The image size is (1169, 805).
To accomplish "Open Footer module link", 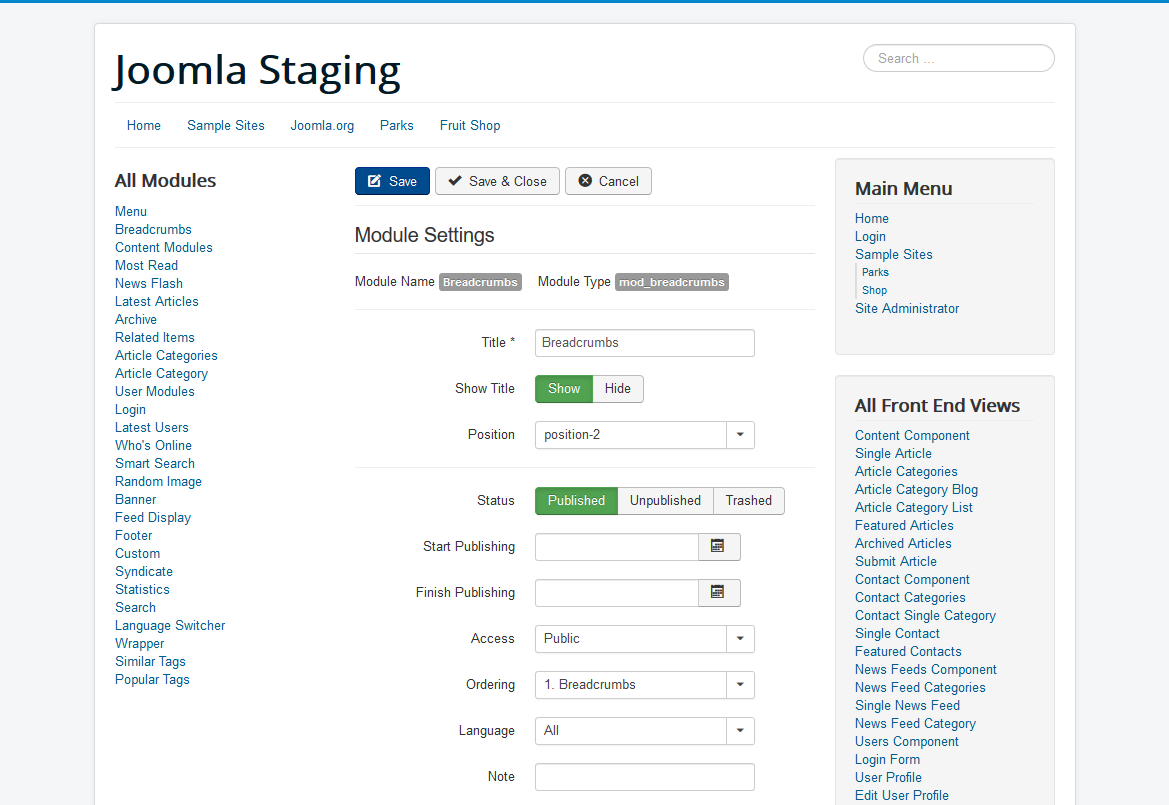I will (x=133, y=535).
